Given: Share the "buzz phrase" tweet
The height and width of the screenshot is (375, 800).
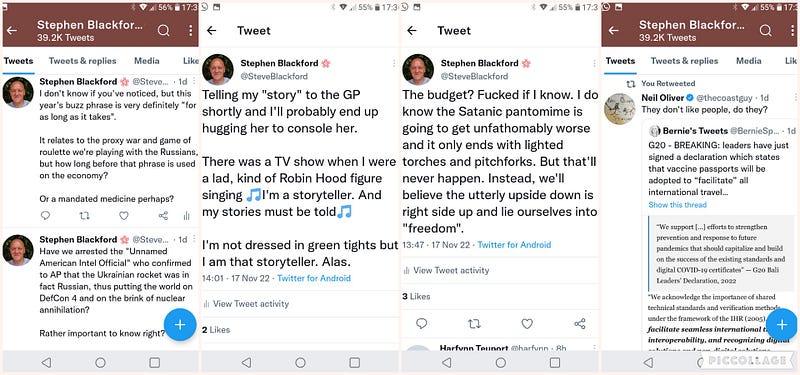Looking at the screenshot, I should click(163, 216).
